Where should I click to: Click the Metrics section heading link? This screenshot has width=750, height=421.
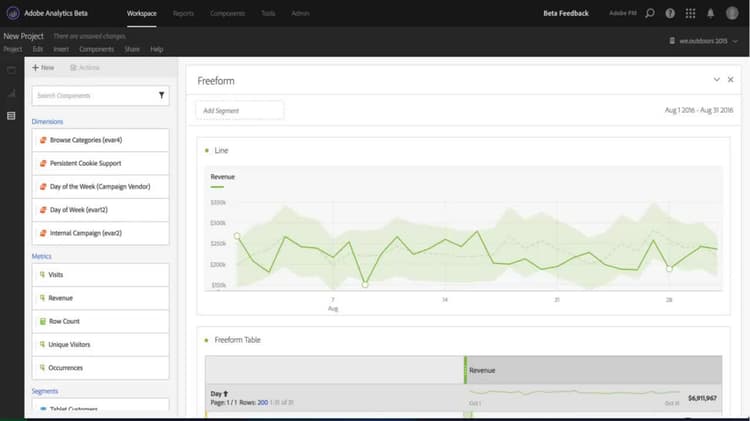[42, 256]
